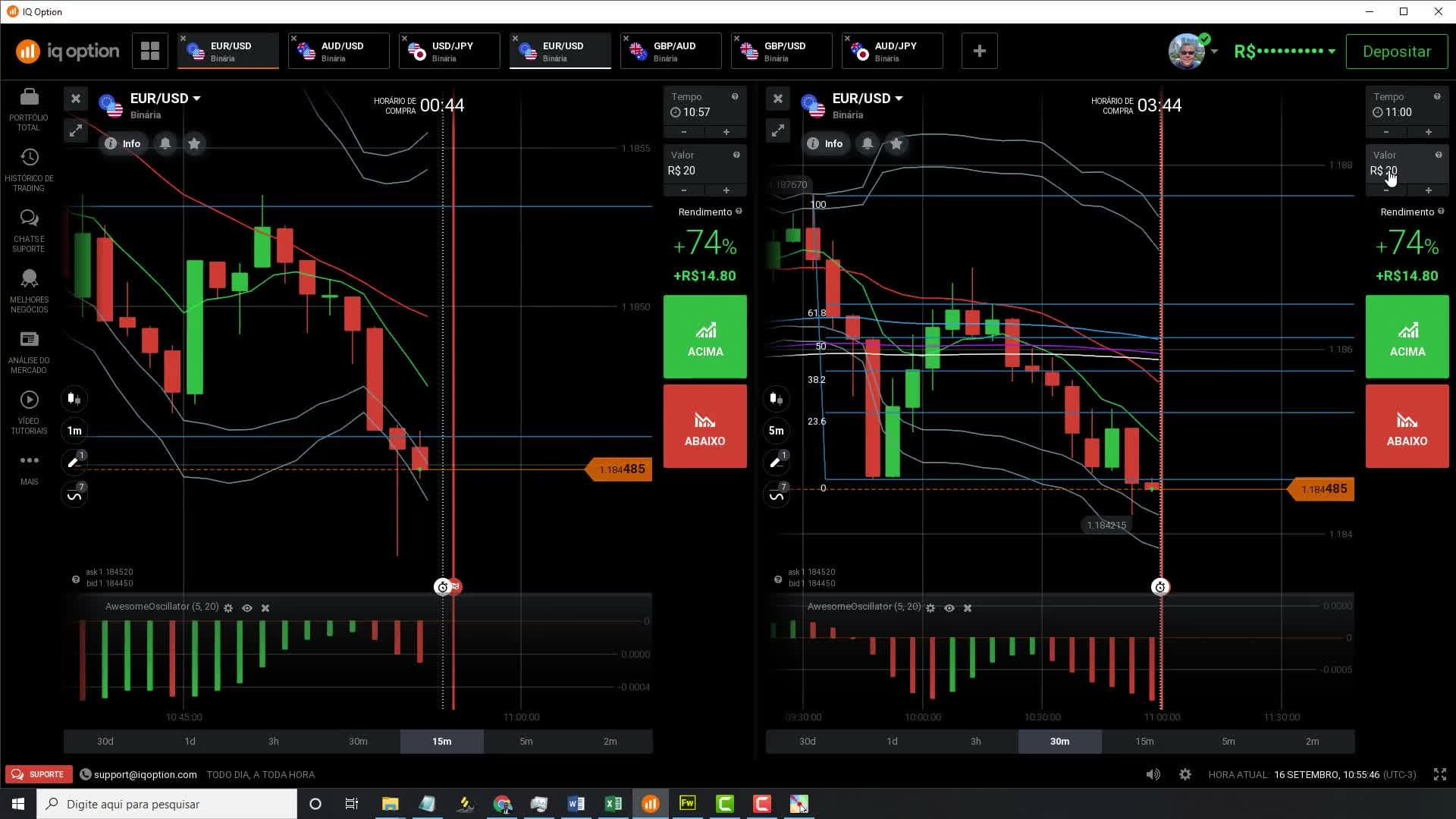Change right chart type candles icon
The height and width of the screenshot is (819, 1456).
point(777,398)
